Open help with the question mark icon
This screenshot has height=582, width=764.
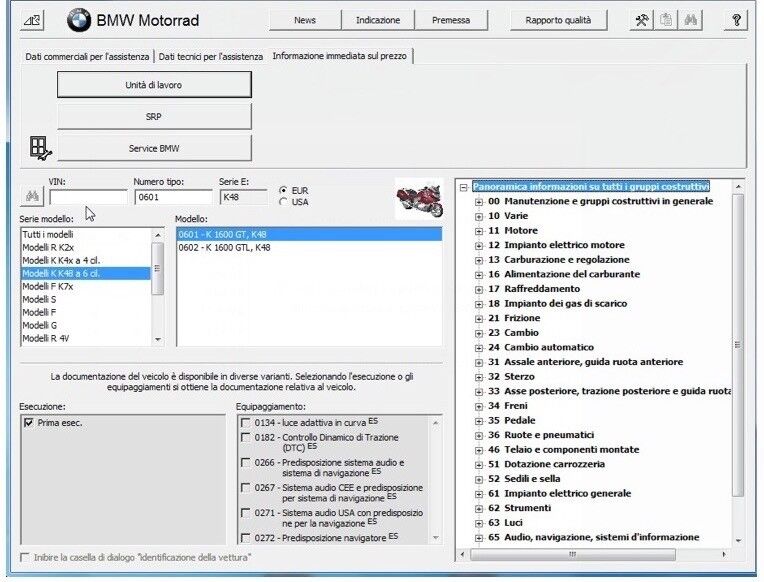pos(737,20)
